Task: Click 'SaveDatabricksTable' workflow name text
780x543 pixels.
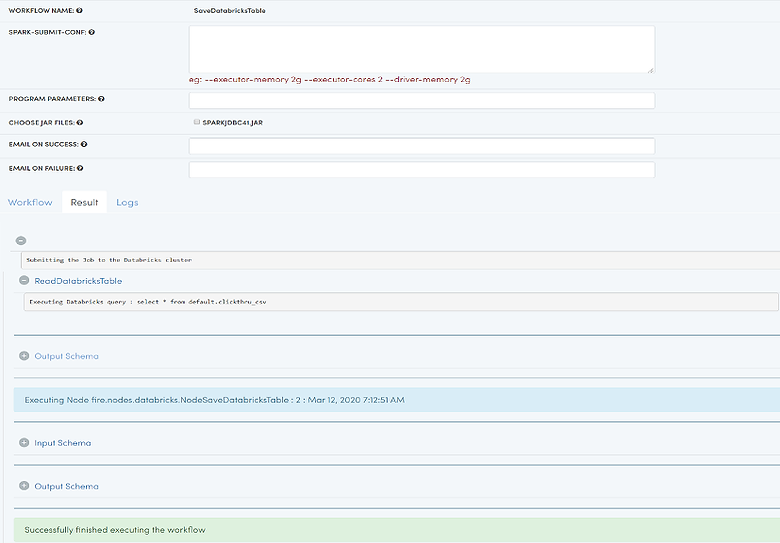Action: [x=229, y=10]
